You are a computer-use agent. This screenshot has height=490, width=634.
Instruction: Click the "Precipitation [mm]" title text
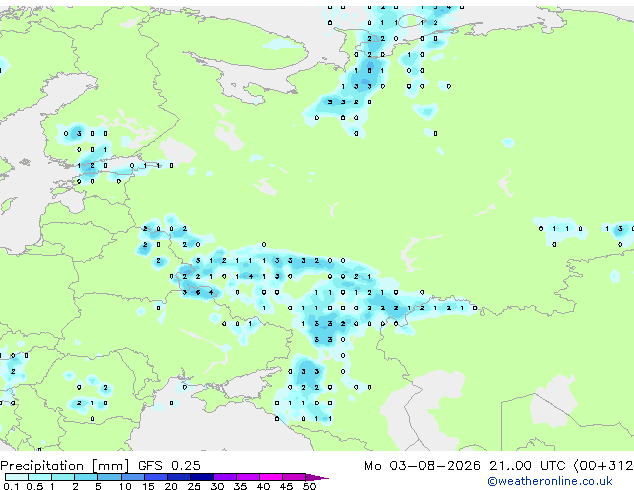tap(65, 466)
